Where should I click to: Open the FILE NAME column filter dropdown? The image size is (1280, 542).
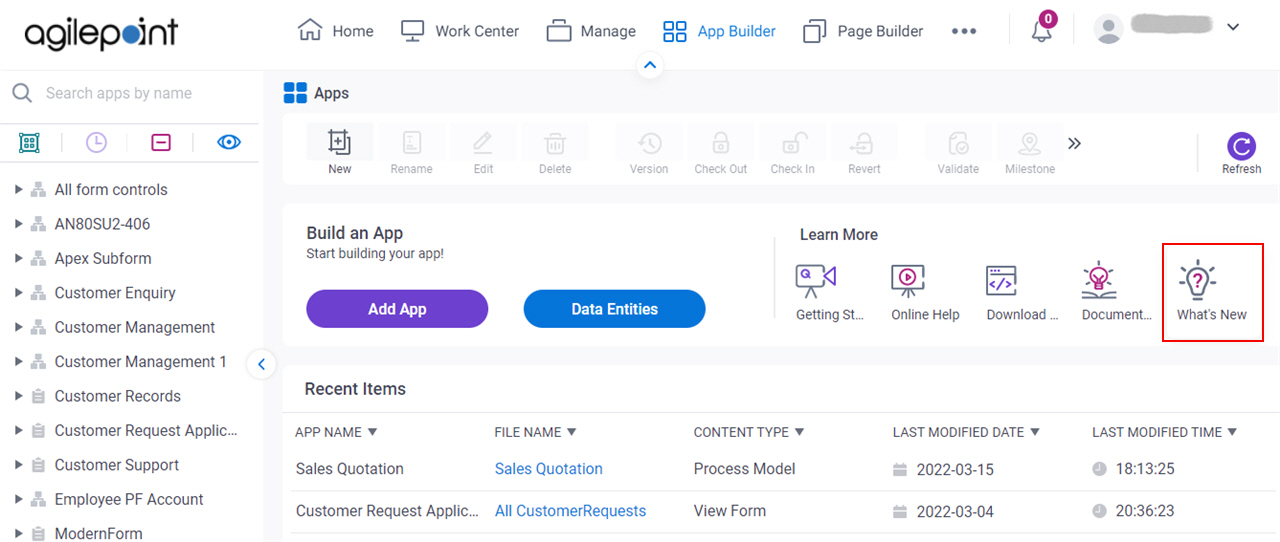tap(572, 432)
